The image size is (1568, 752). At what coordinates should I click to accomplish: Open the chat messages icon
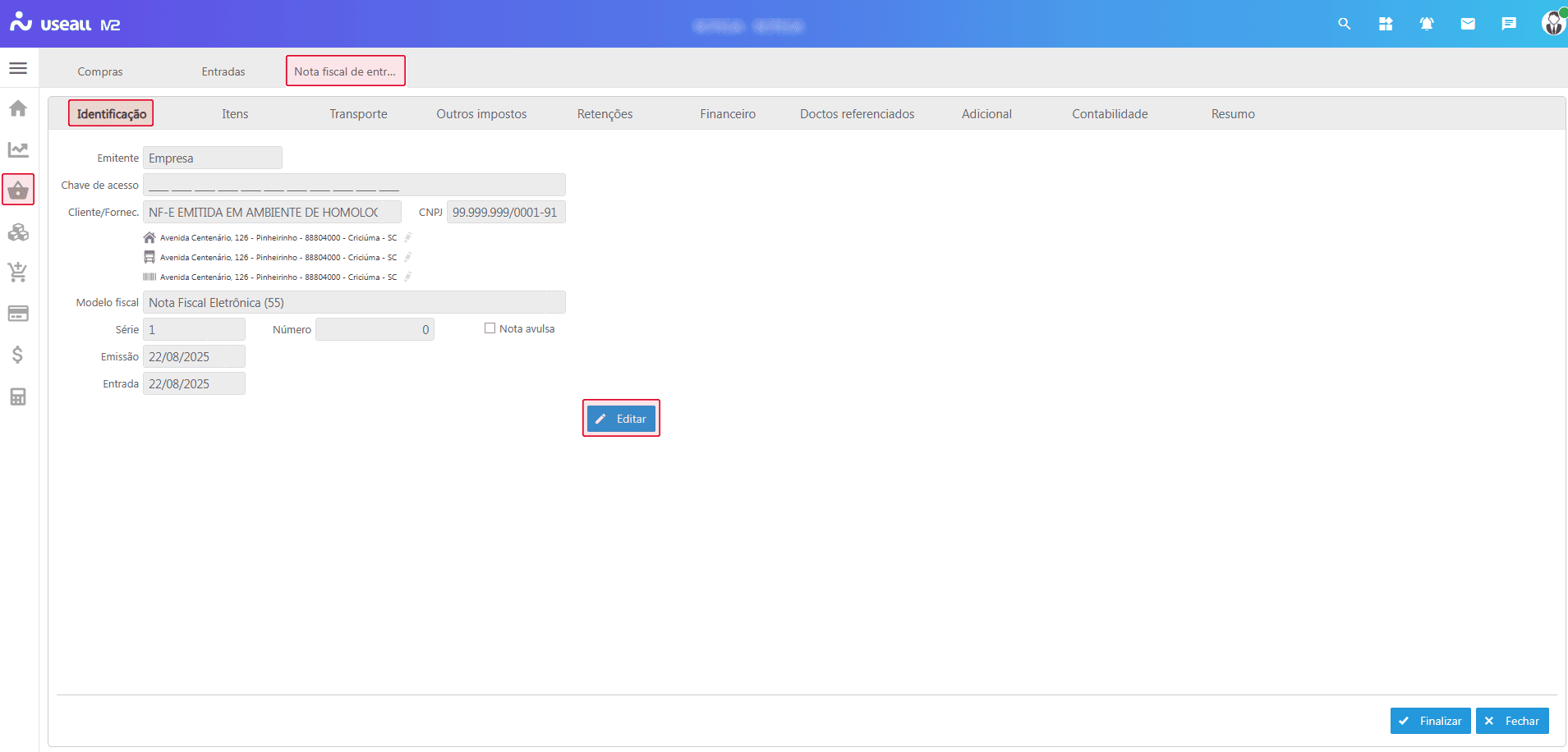pos(1509,24)
